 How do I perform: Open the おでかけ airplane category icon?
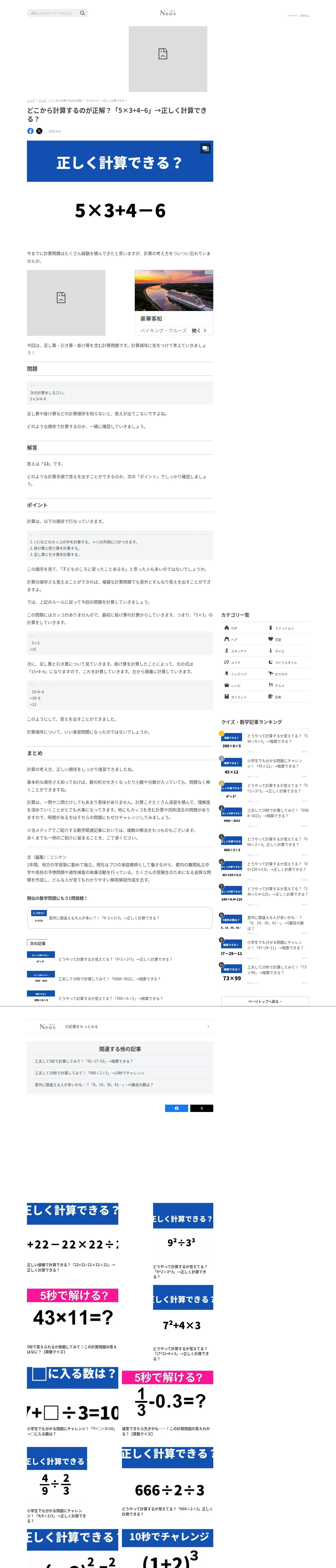click(x=271, y=674)
